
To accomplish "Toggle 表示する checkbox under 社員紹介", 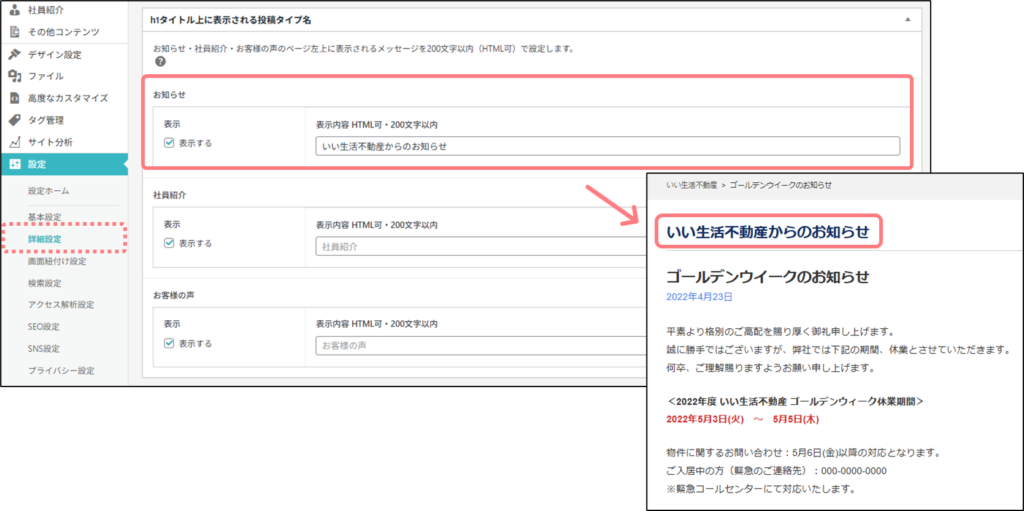I will point(169,243).
